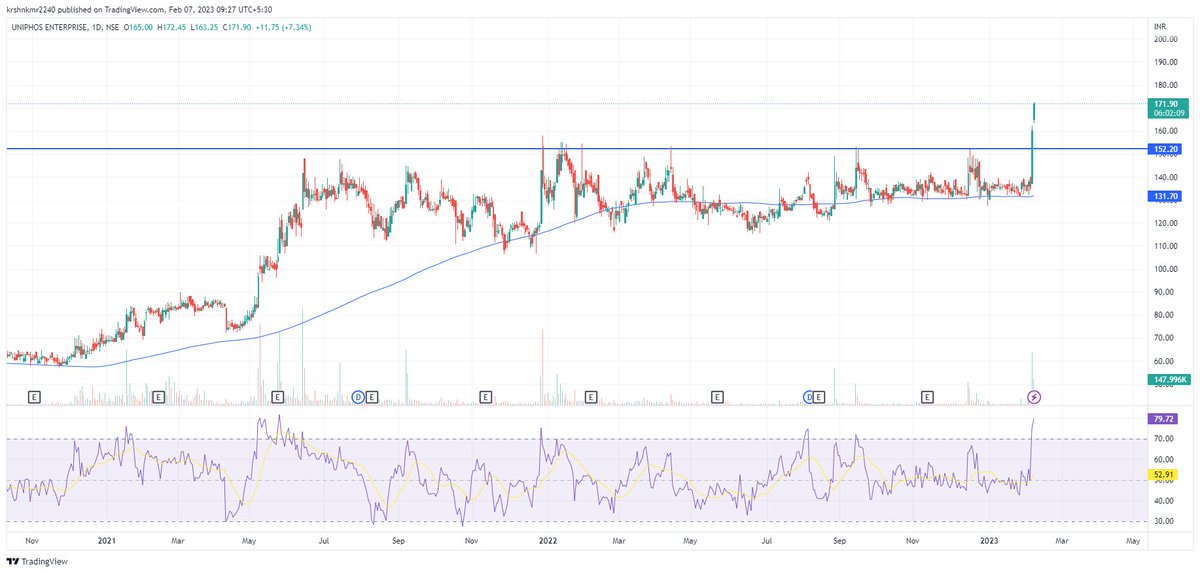Click the 80.00 price axis label

1166,315
